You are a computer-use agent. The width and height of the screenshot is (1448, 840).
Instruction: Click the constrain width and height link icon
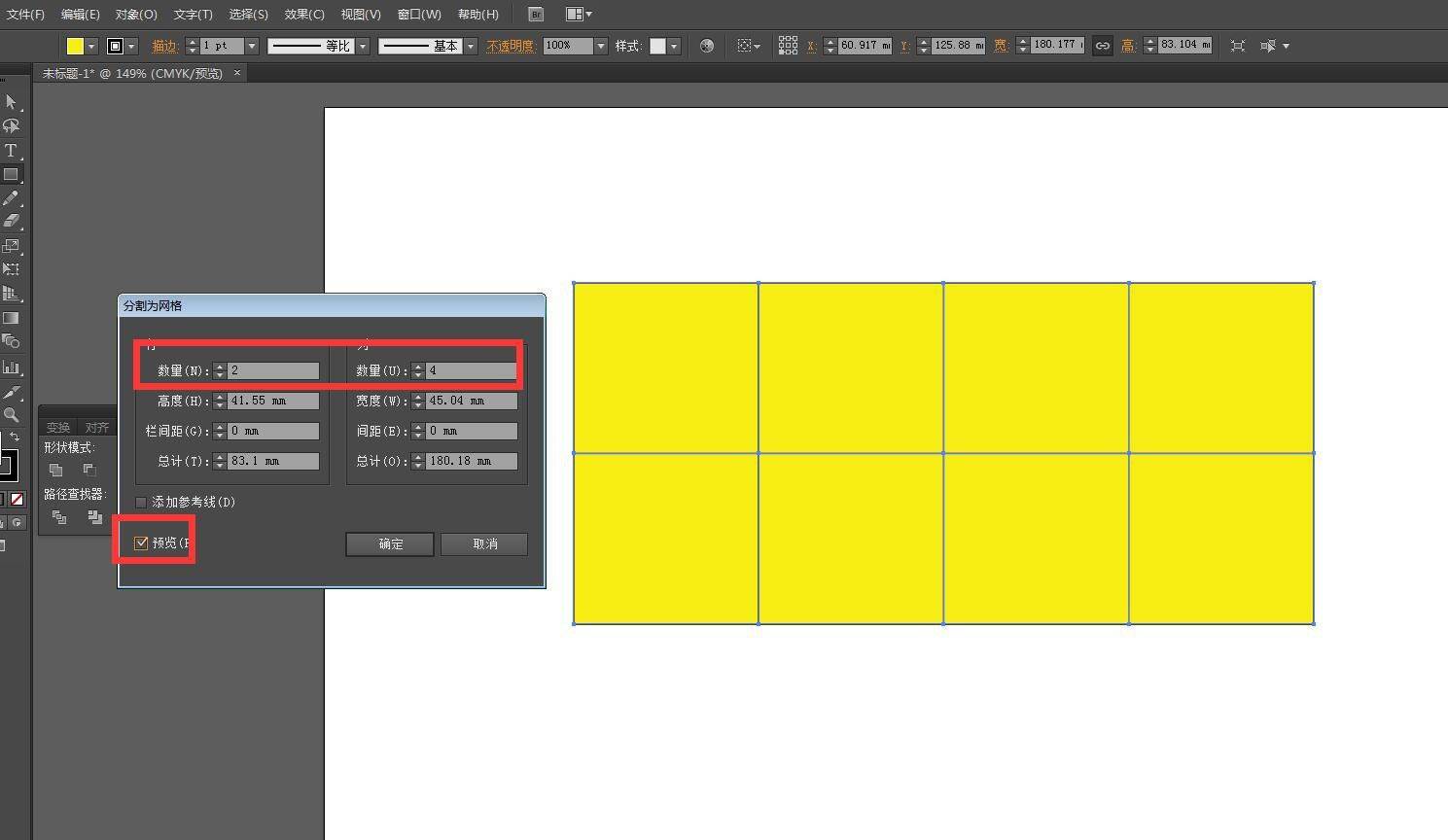1102,46
